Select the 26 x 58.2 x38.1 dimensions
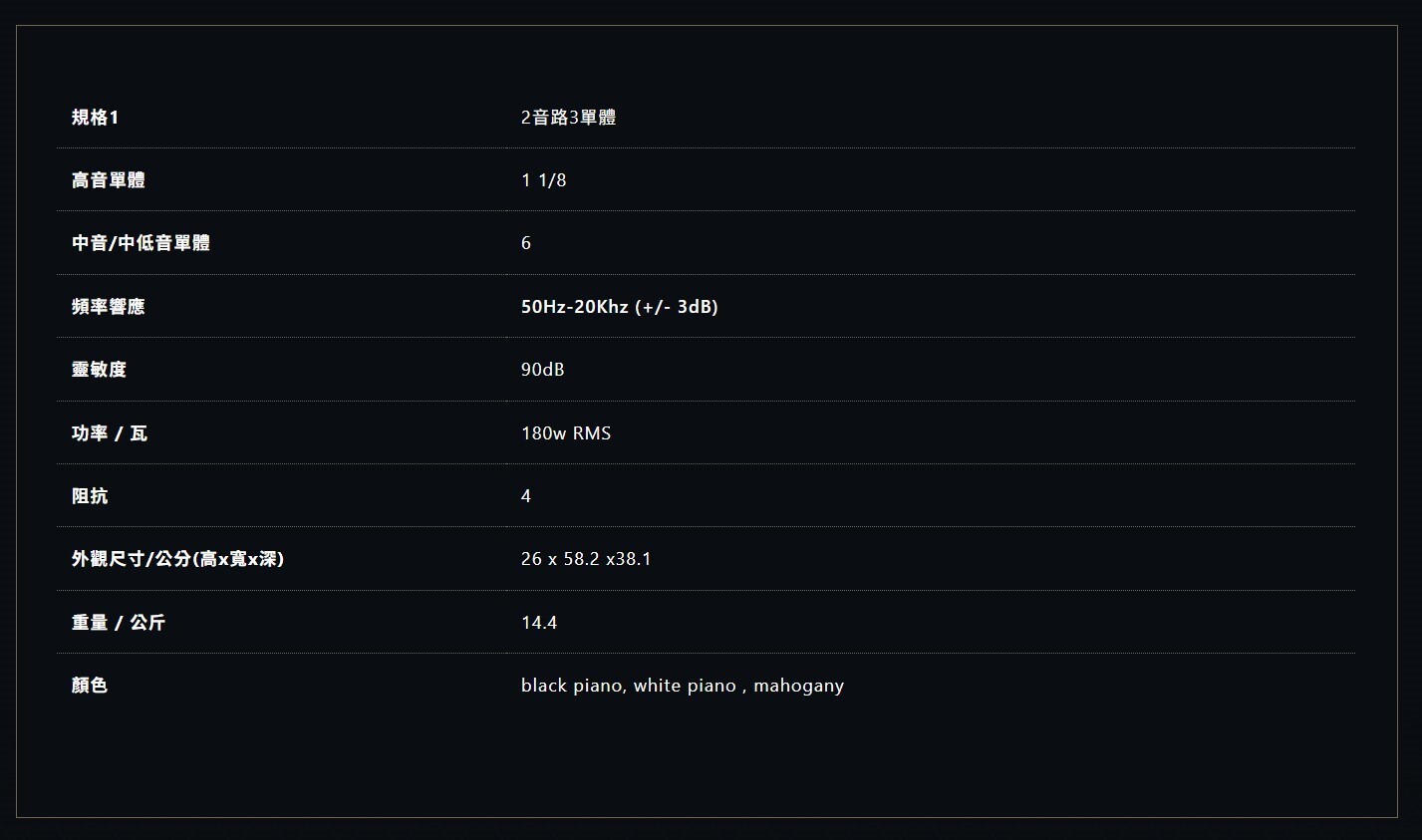Viewport: 1422px width, 840px height. (585, 559)
